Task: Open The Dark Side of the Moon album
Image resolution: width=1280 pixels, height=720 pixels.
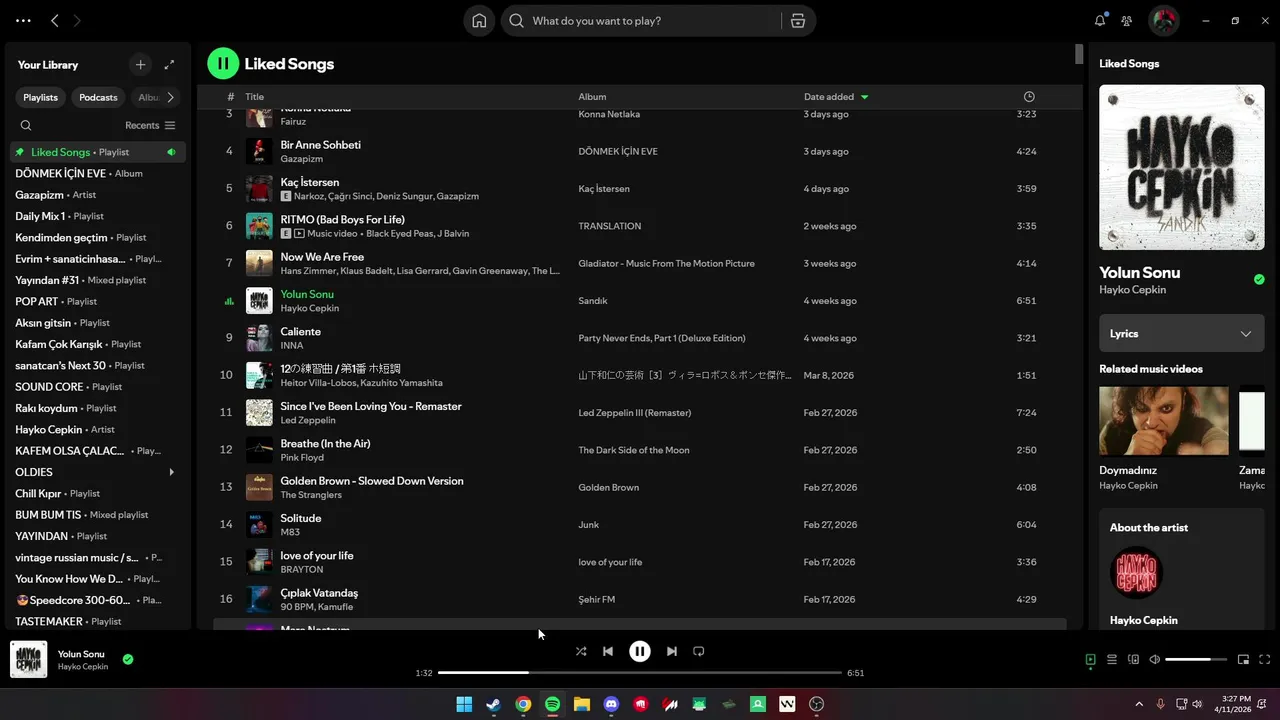Action: [x=634, y=450]
